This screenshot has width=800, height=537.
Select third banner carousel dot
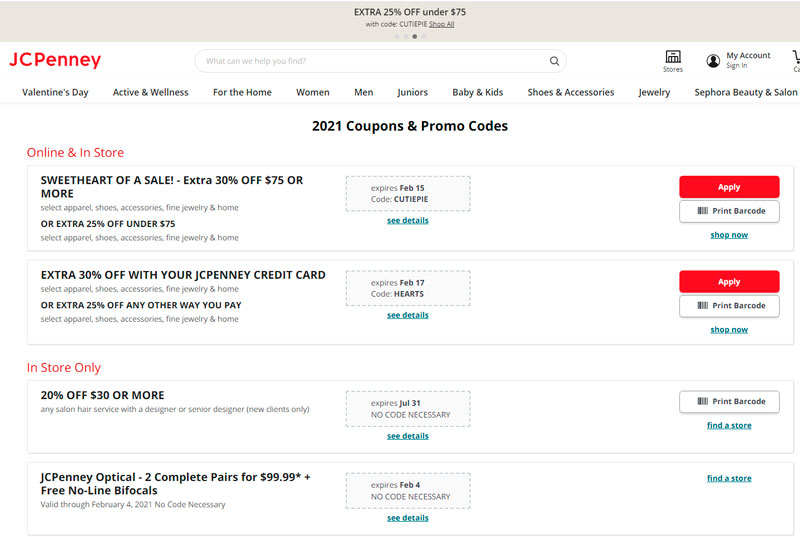click(415, 36)
